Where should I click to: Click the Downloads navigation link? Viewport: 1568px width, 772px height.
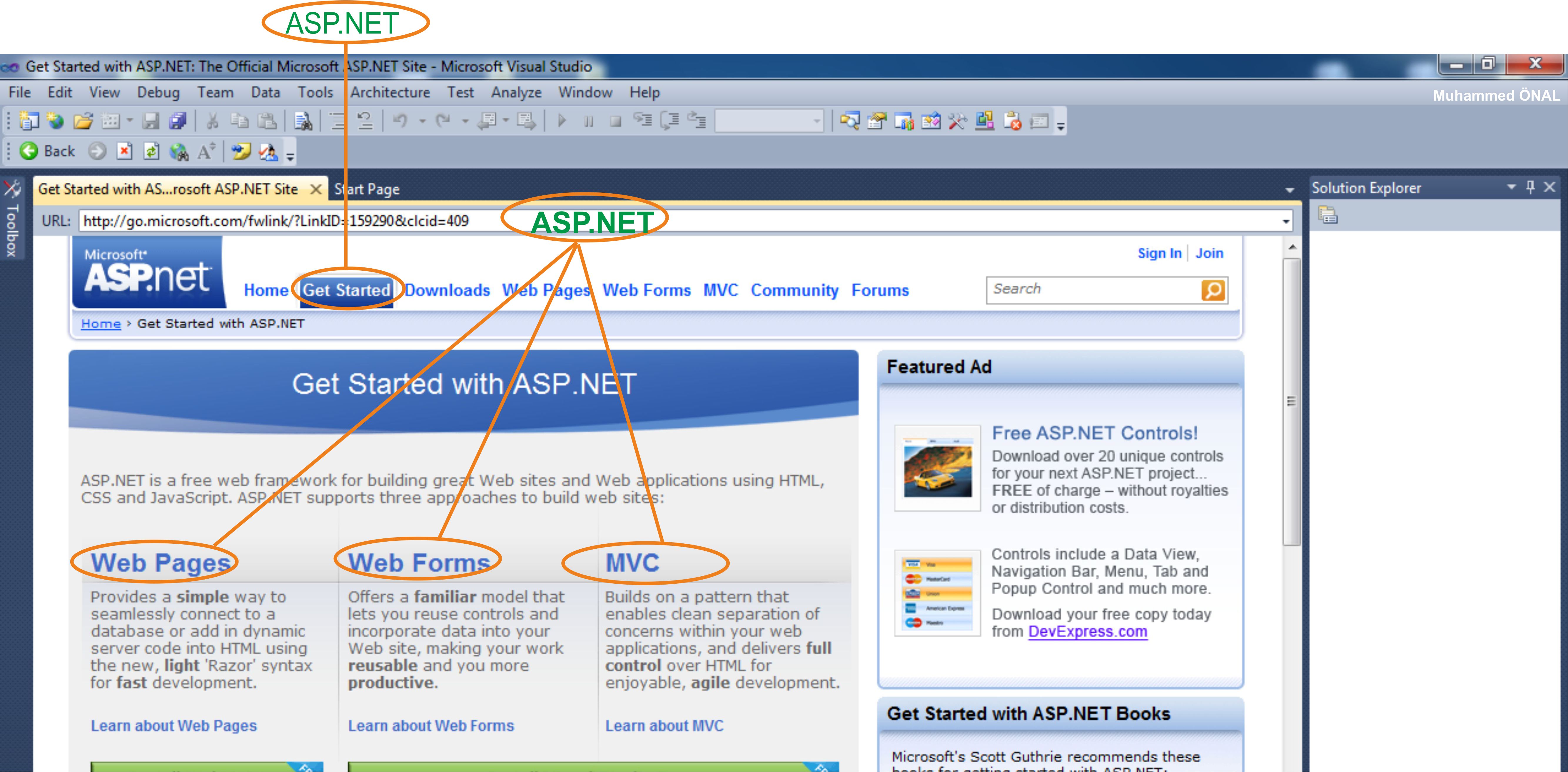pos(447,290)
